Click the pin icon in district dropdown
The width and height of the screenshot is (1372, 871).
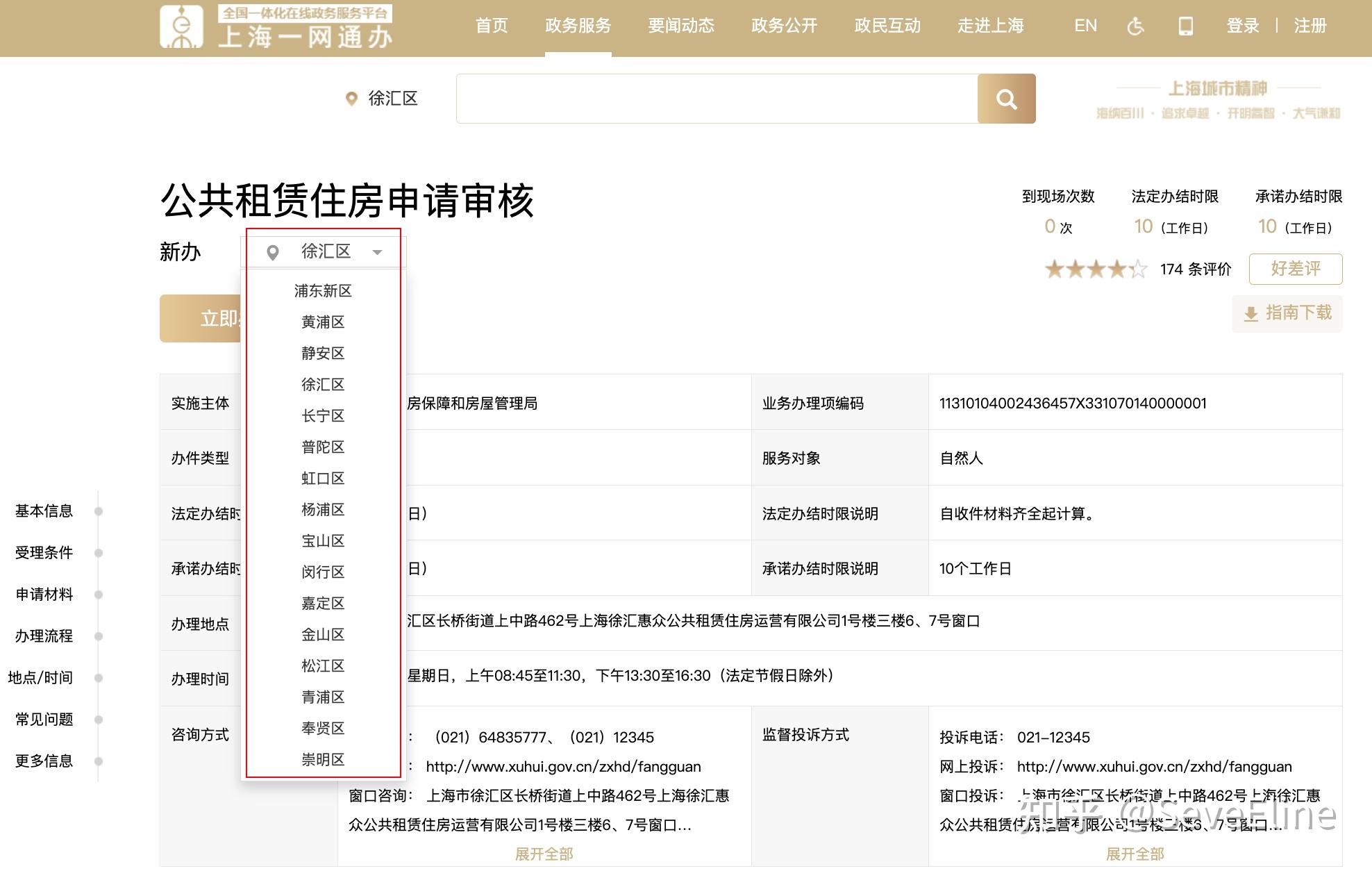point(273,252)
